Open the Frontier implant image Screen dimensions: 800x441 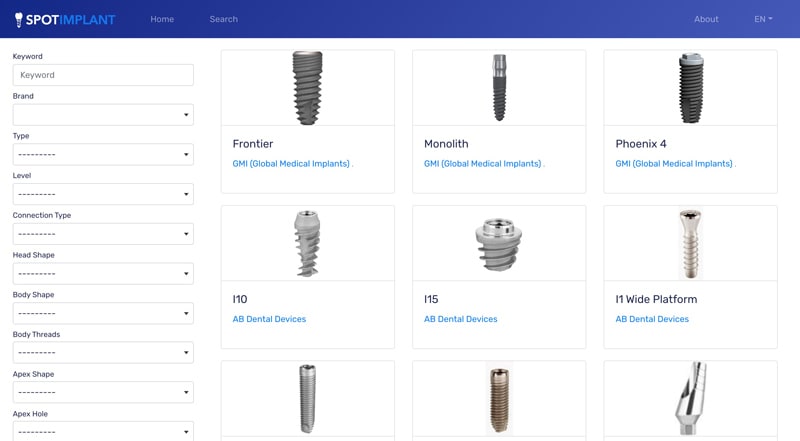click(307, 88)
